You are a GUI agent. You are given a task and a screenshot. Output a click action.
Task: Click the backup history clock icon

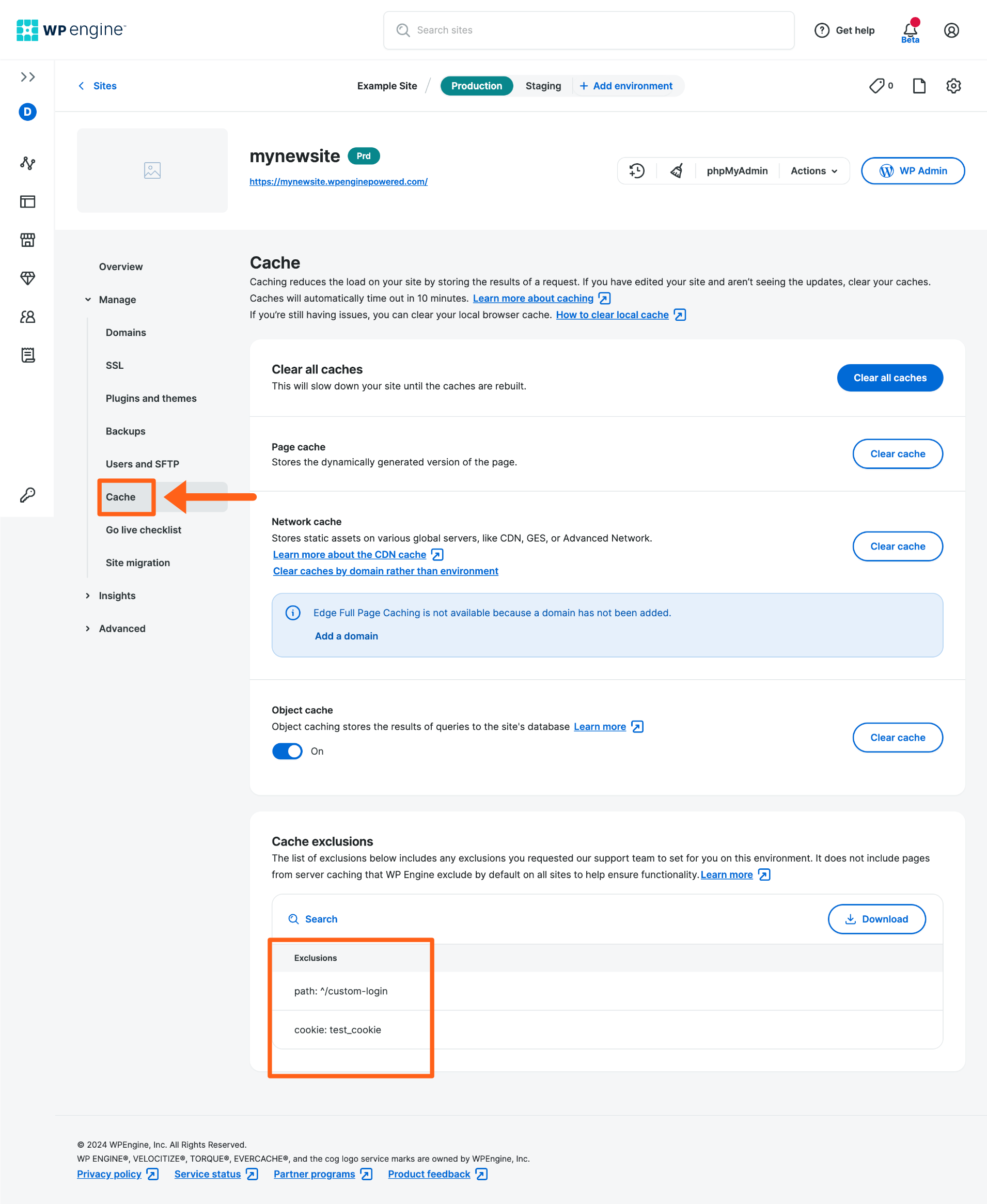[637, 170]
